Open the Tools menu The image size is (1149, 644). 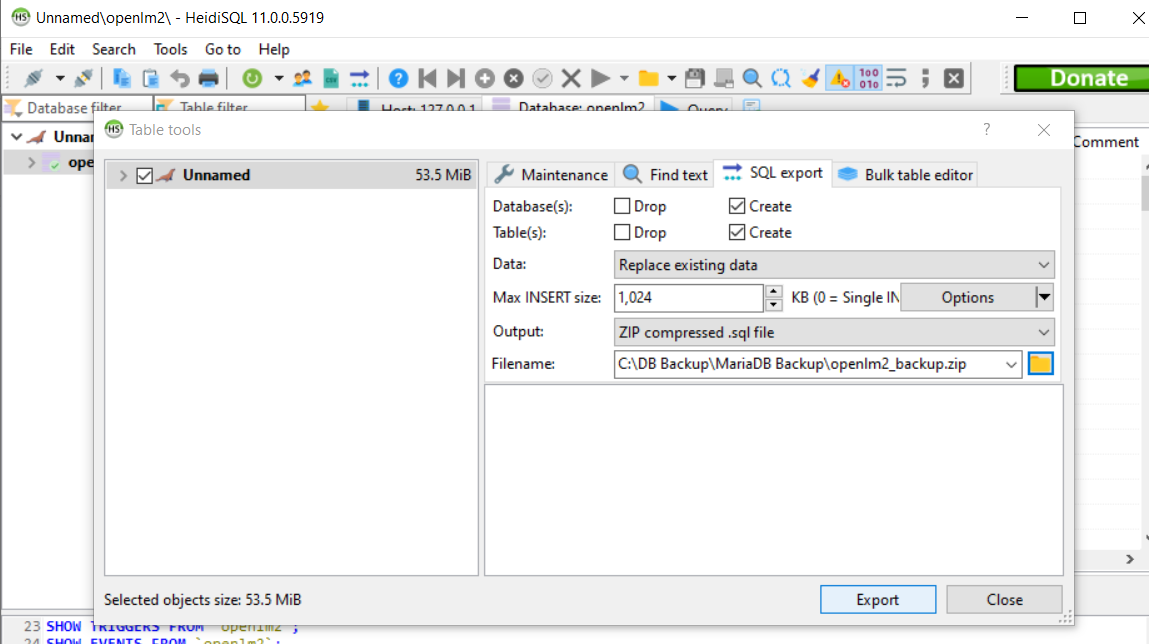tap(170, 49)
